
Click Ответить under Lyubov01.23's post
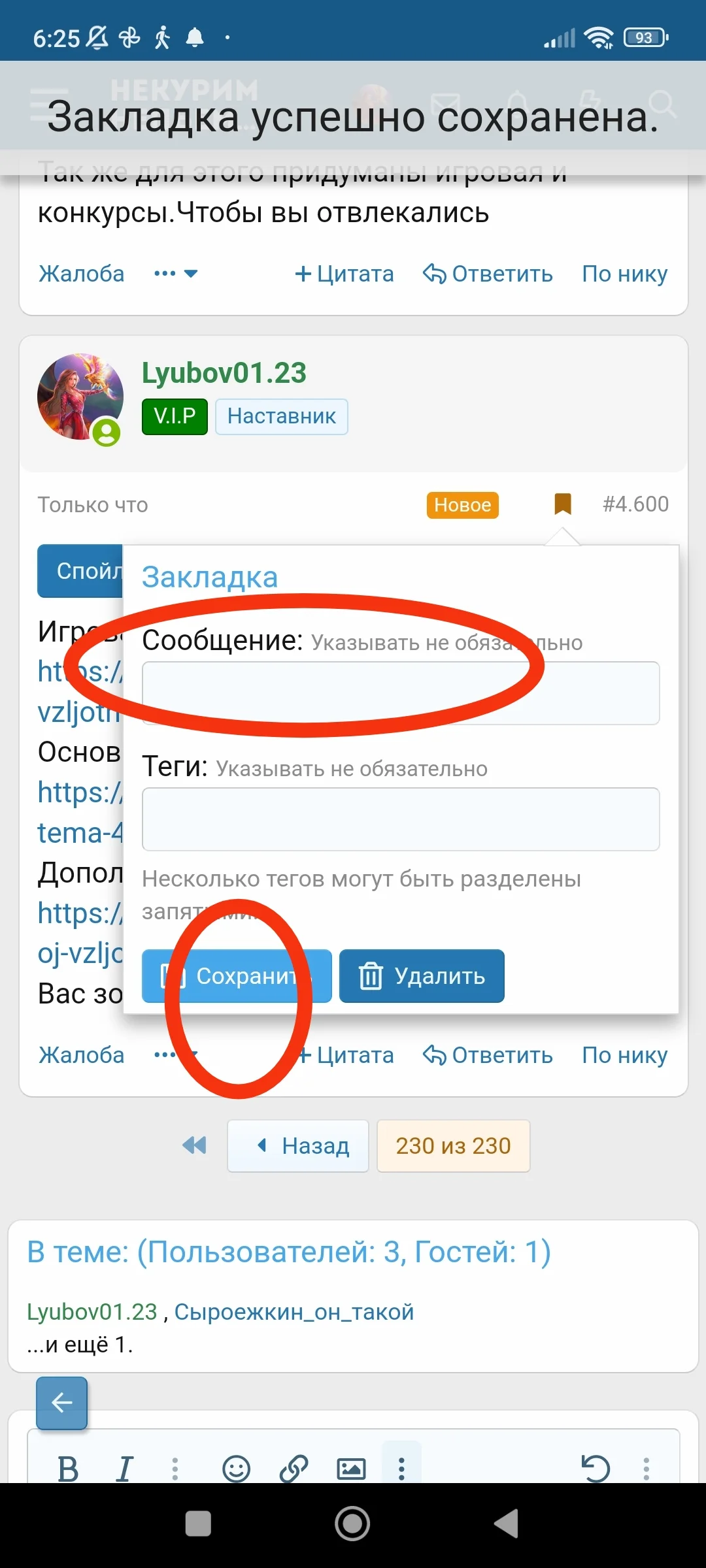click(x=488, y=1055)
